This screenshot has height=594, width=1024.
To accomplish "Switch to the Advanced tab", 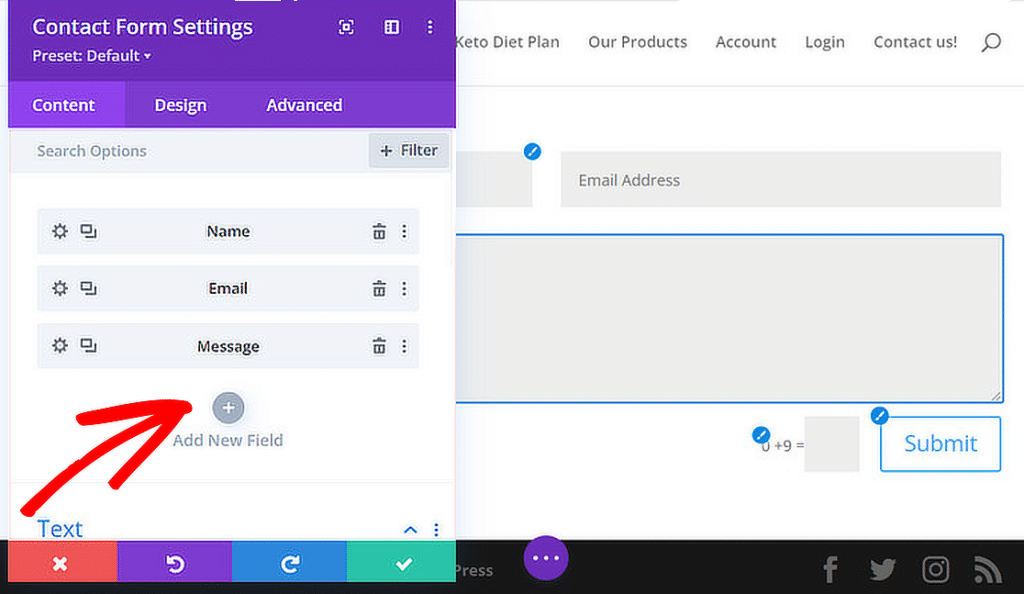I will 303,104.
